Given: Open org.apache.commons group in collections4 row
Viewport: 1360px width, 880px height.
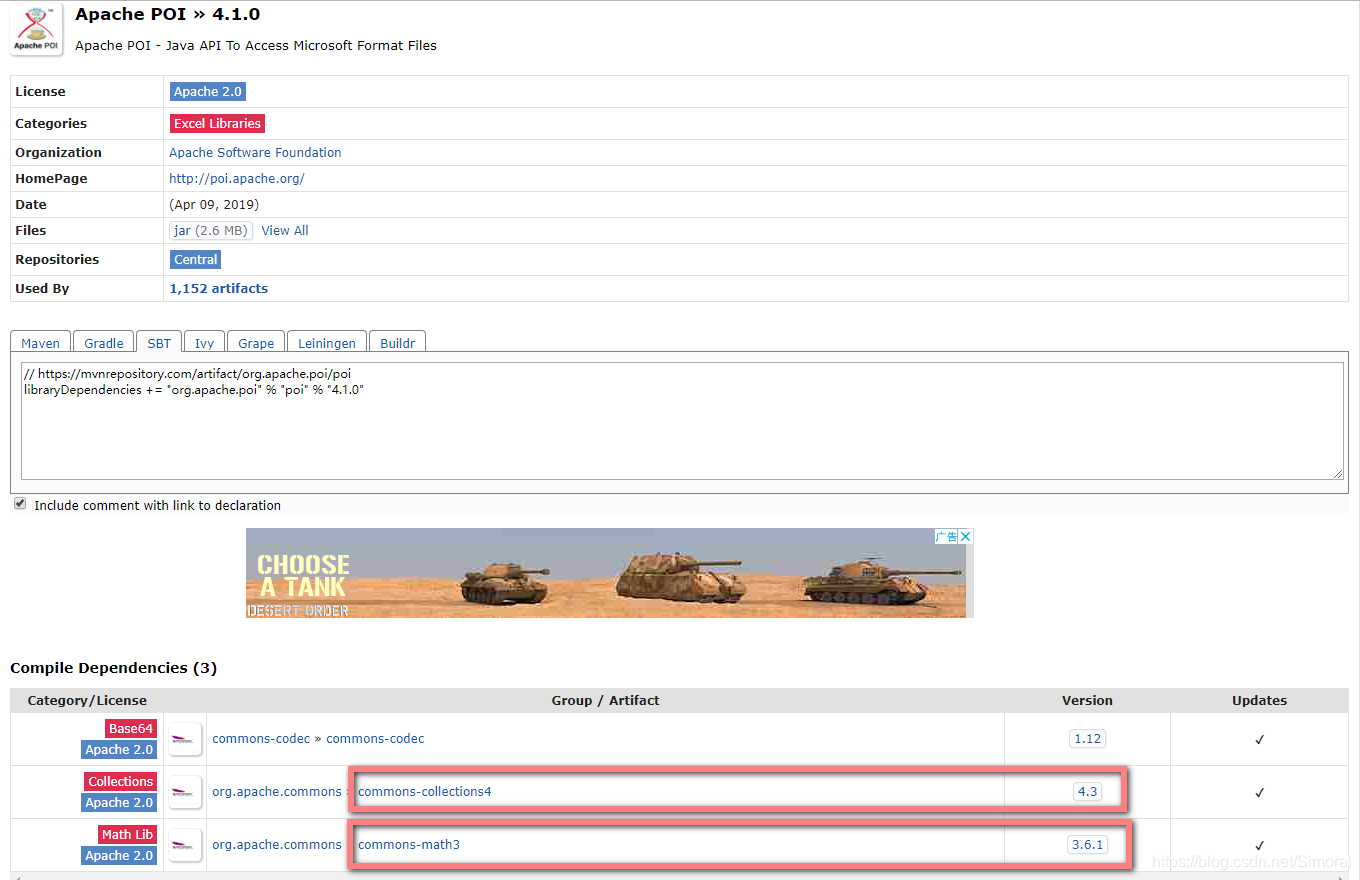Looking at the screenshot, I should (277, 792).
